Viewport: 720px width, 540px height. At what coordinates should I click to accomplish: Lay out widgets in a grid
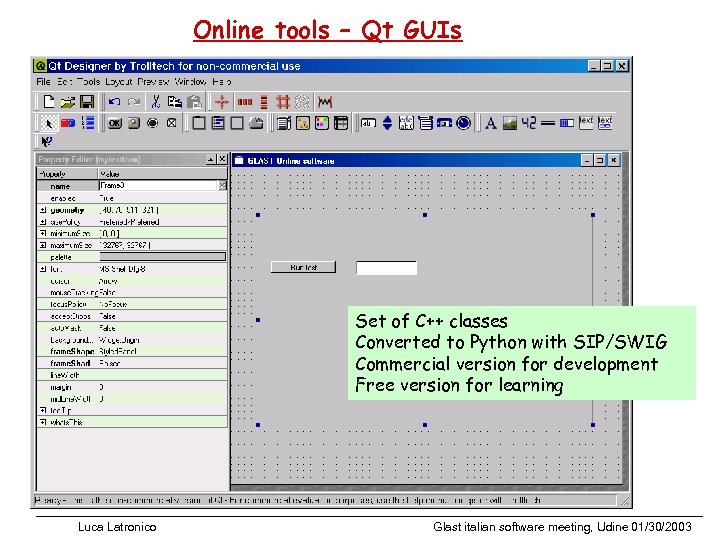tap(283, 101)
